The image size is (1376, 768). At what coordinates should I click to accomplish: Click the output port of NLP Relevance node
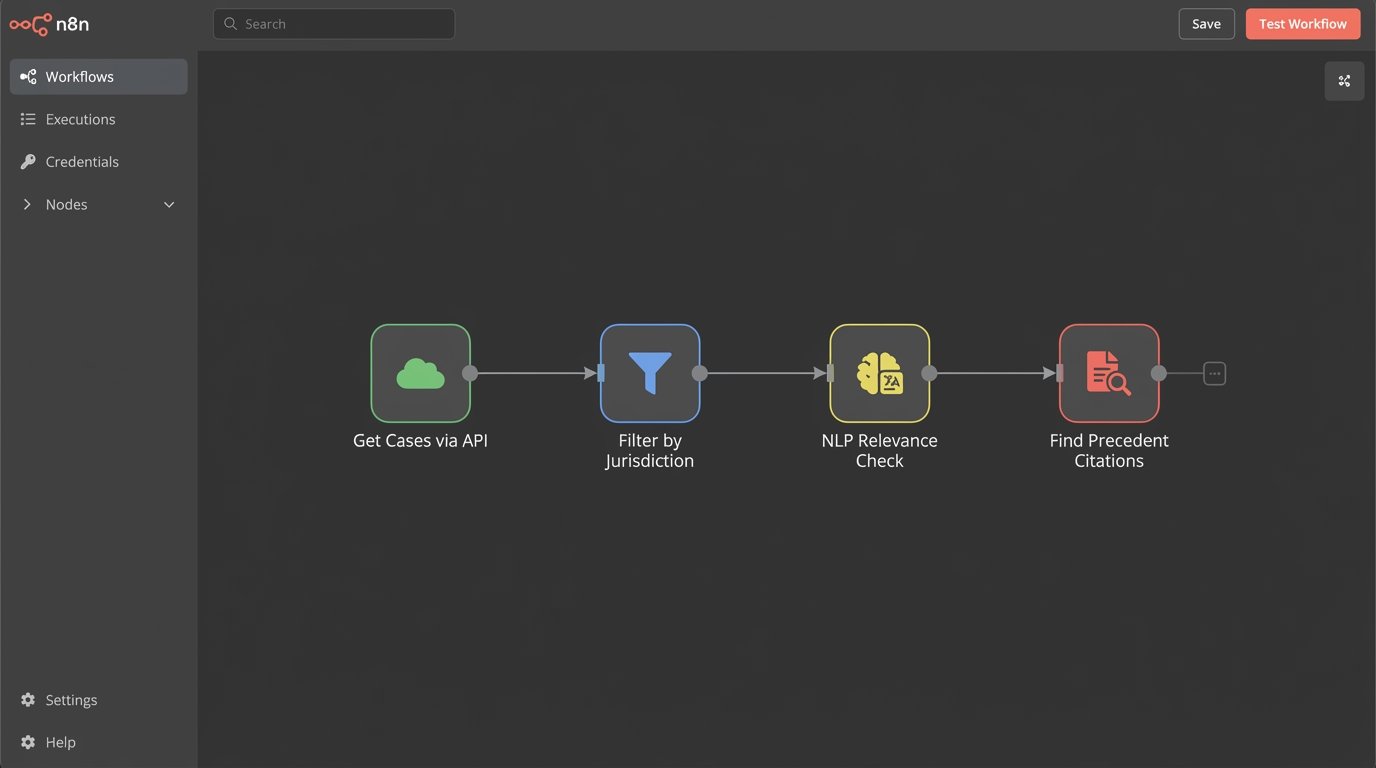point(929,373)
